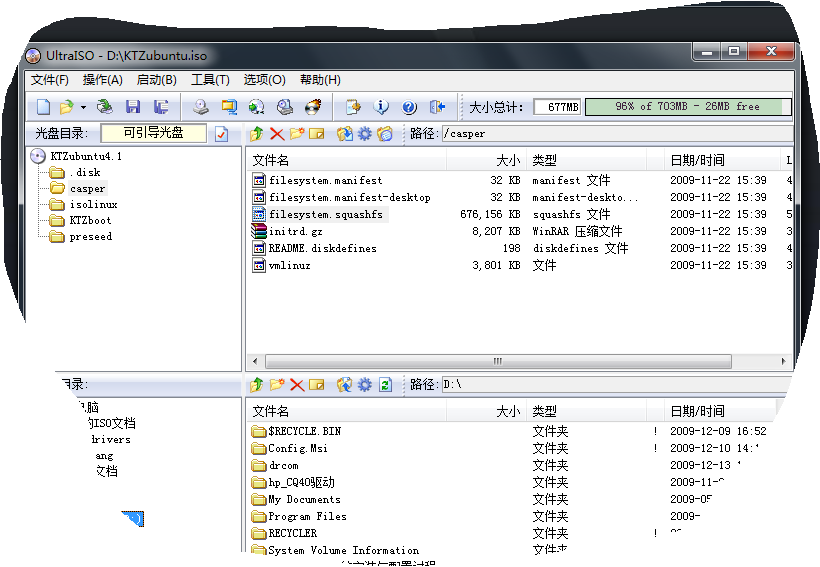Select KTZubuntu4.1 root tree node
The image size is (820, 567).
(x=86, y=156)
